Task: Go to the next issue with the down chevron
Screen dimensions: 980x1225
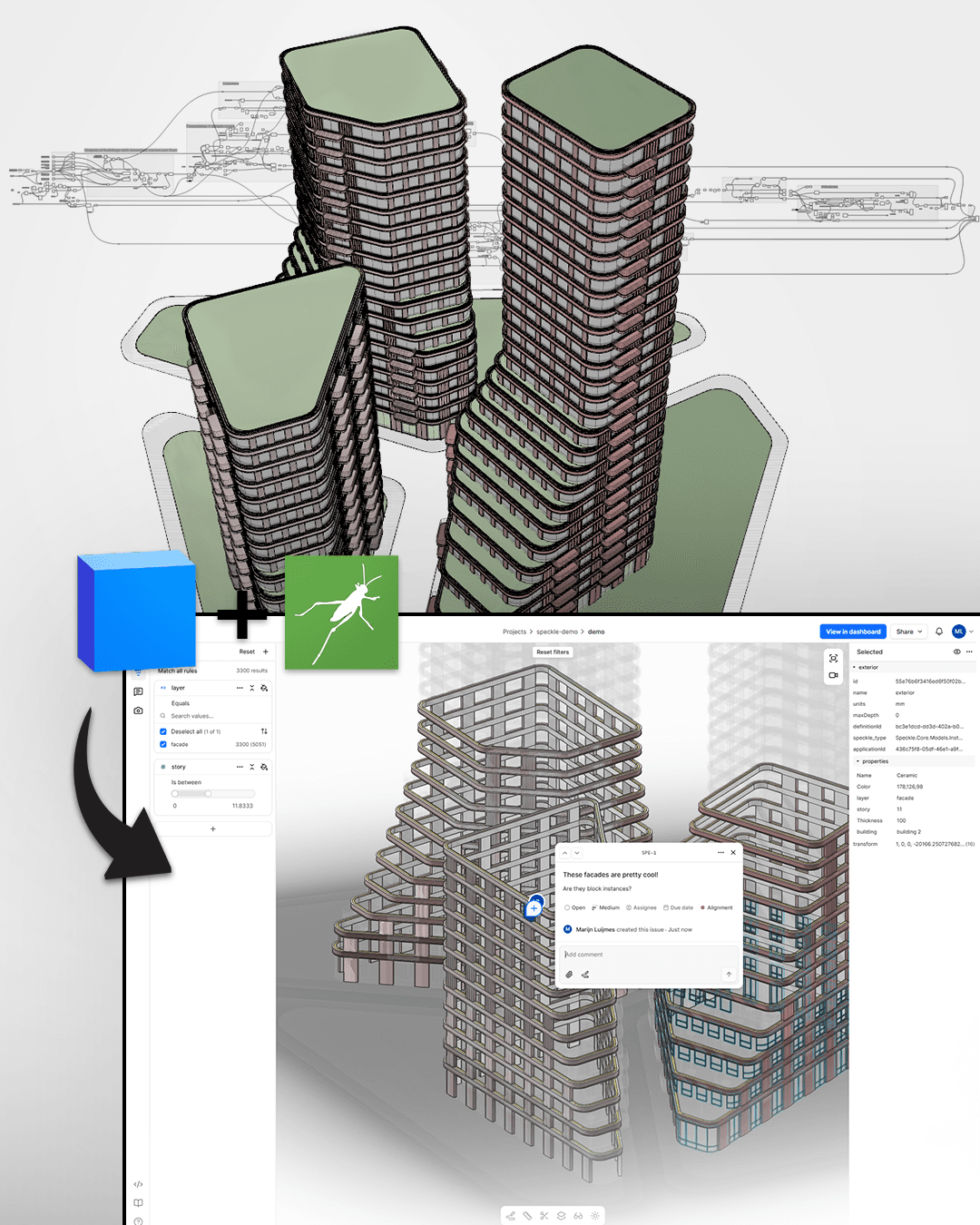Action: point(577,853)
